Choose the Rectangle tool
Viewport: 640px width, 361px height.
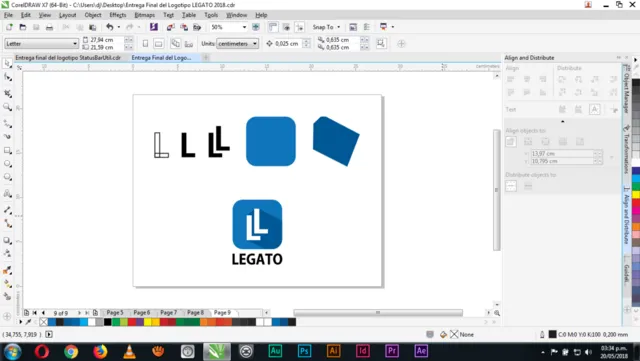point(7,151)
